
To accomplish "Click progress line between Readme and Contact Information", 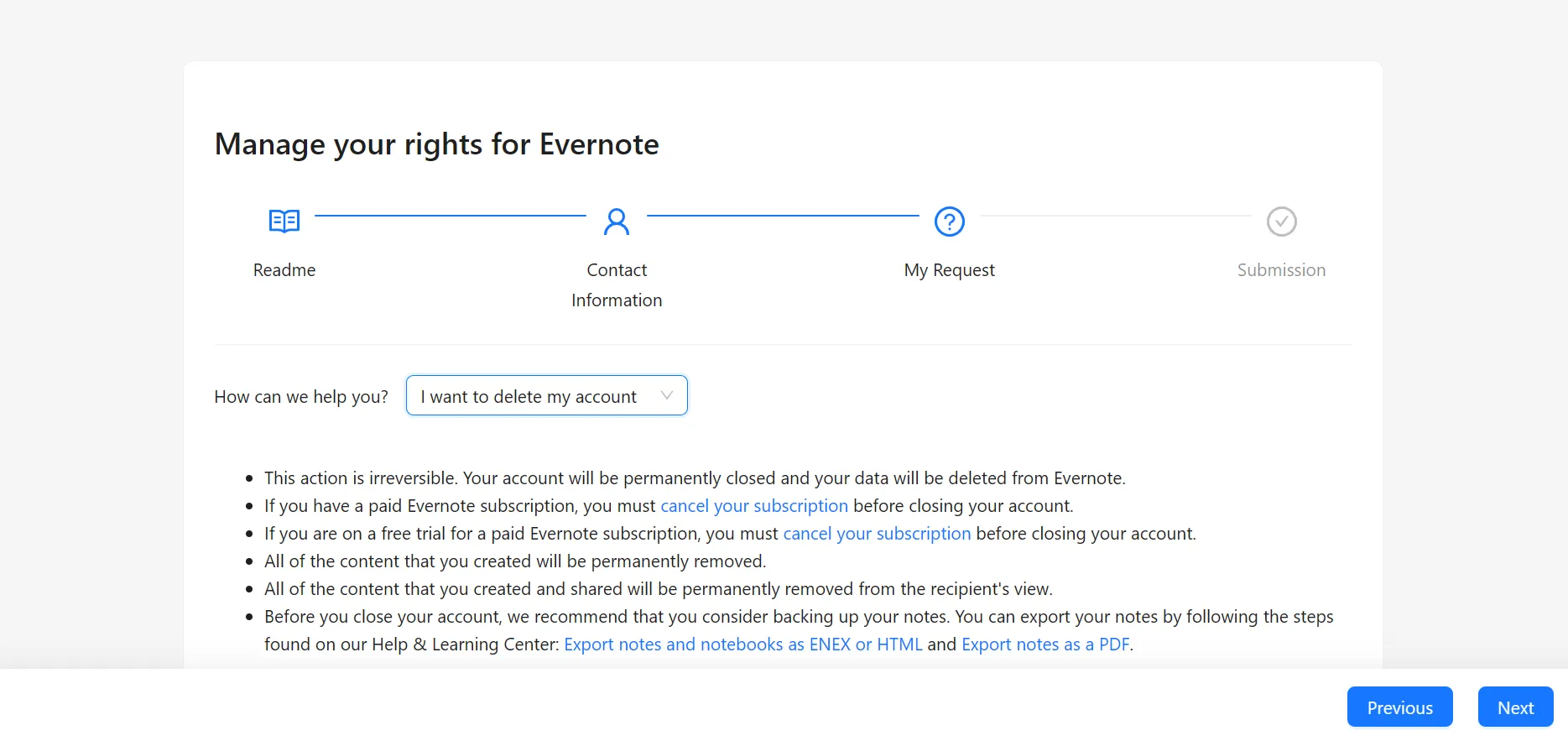I will pyautogui.click(x=451, y=216).
